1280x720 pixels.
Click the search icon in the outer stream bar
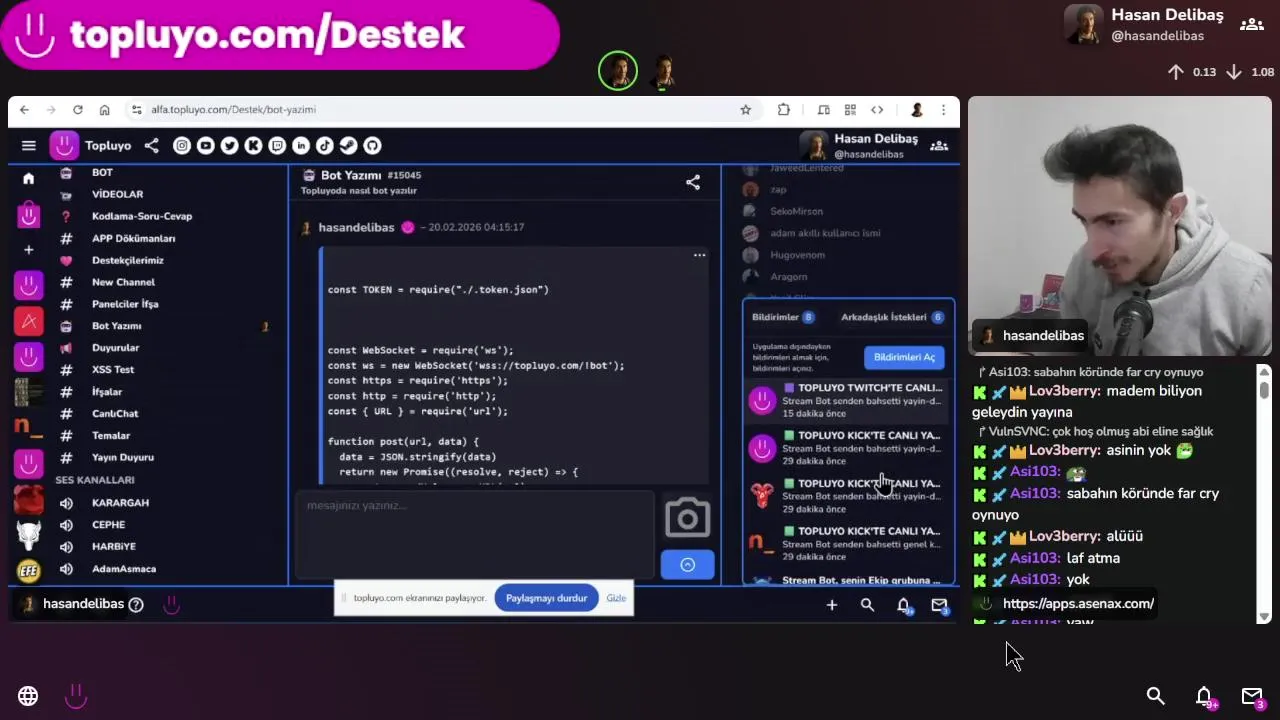click(1155, 696)
